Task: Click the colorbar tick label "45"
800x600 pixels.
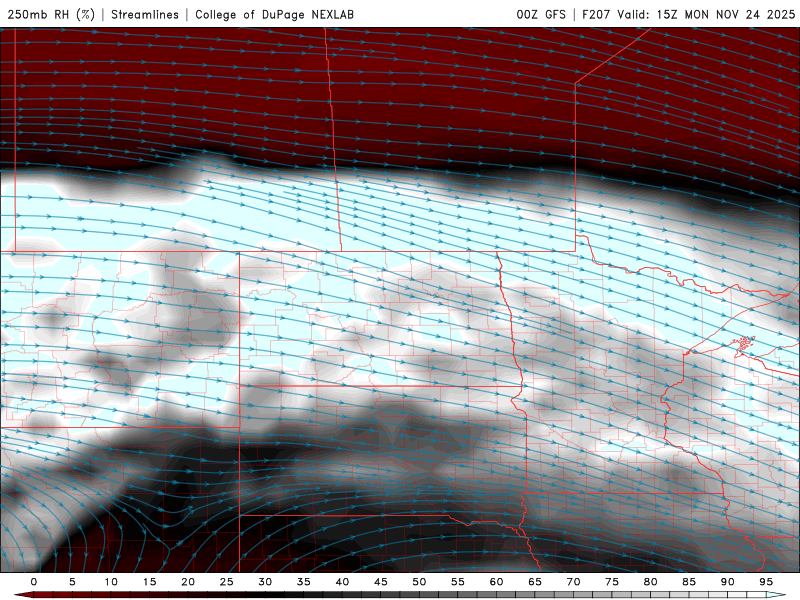Action: [x=381, y=582]
